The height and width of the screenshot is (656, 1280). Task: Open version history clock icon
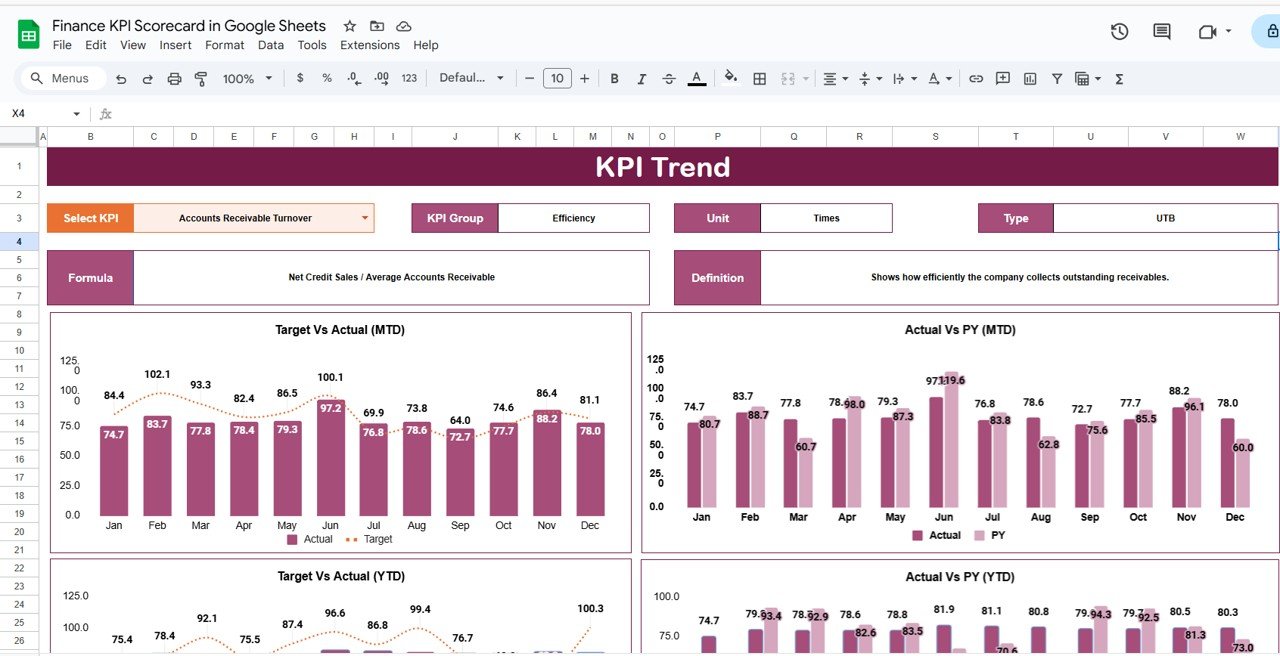tap(1119, 32)
